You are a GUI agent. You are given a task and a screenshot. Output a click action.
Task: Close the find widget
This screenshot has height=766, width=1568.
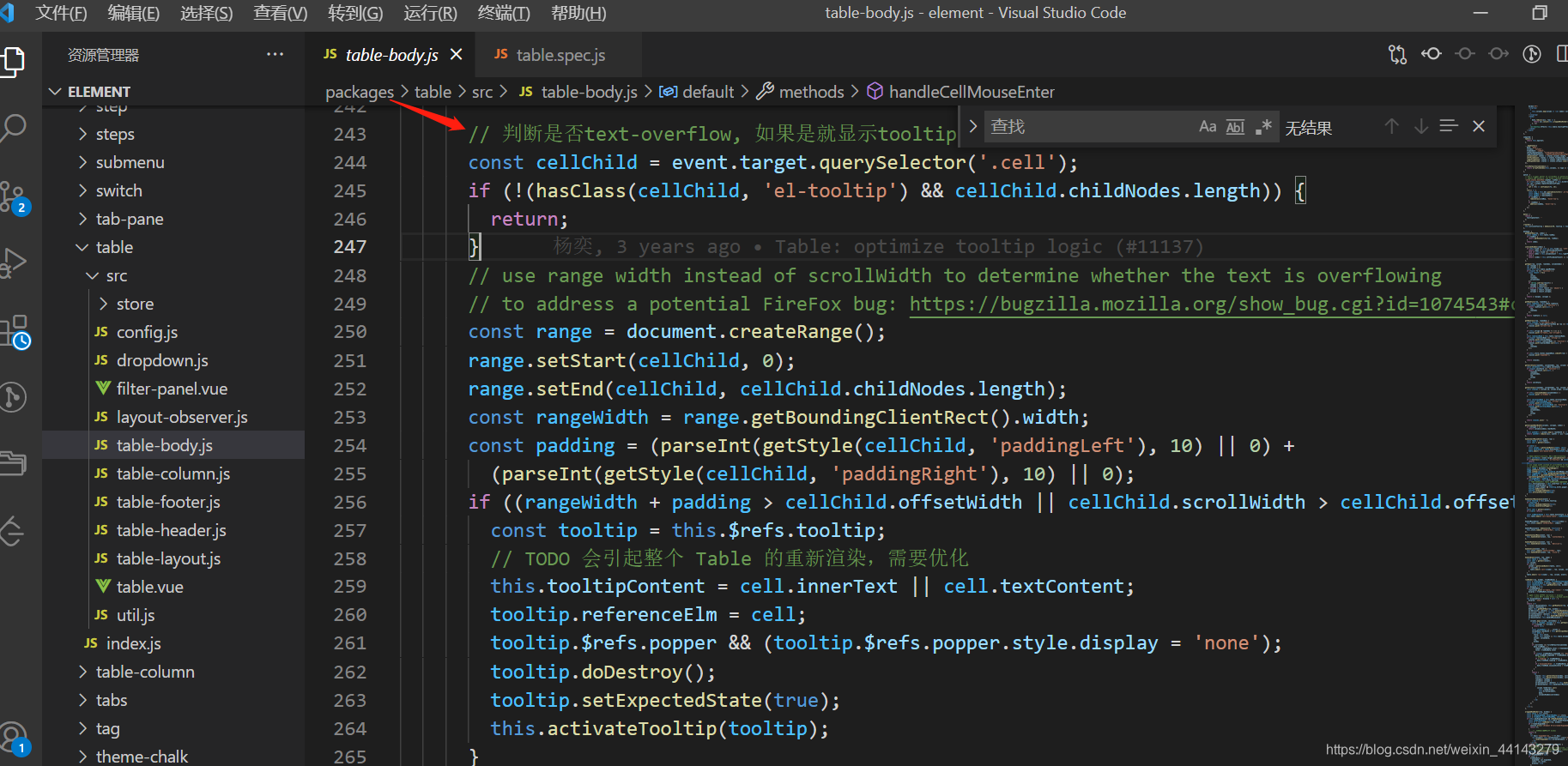click(x=1479, y=126)
